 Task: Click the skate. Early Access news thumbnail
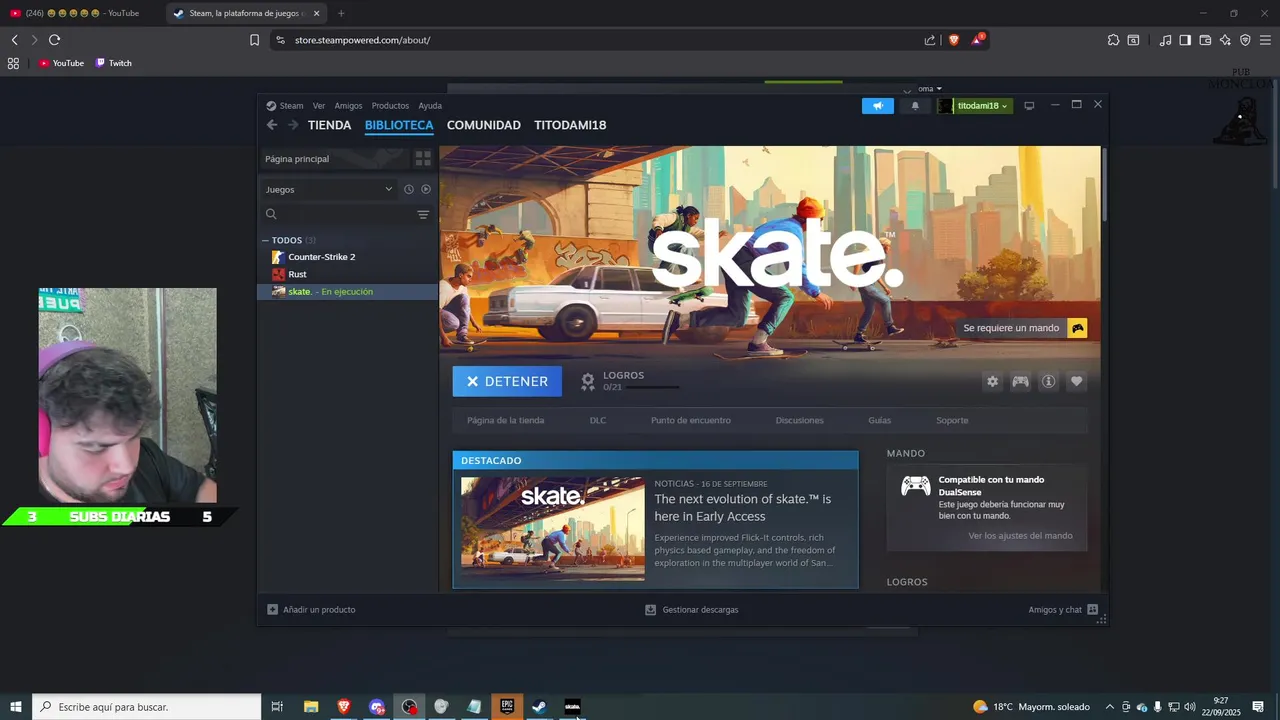[553, 528]
